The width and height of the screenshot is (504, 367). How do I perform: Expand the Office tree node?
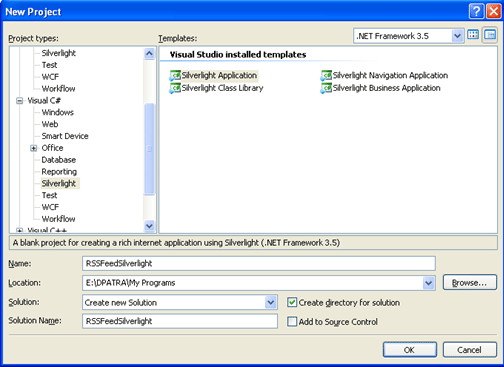pos(33,148)
